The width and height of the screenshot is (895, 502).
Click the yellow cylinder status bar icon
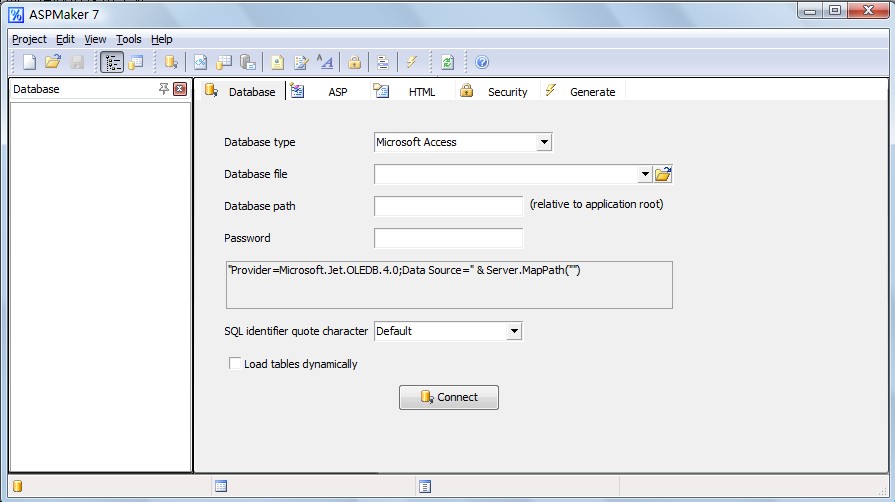[18, 486]
